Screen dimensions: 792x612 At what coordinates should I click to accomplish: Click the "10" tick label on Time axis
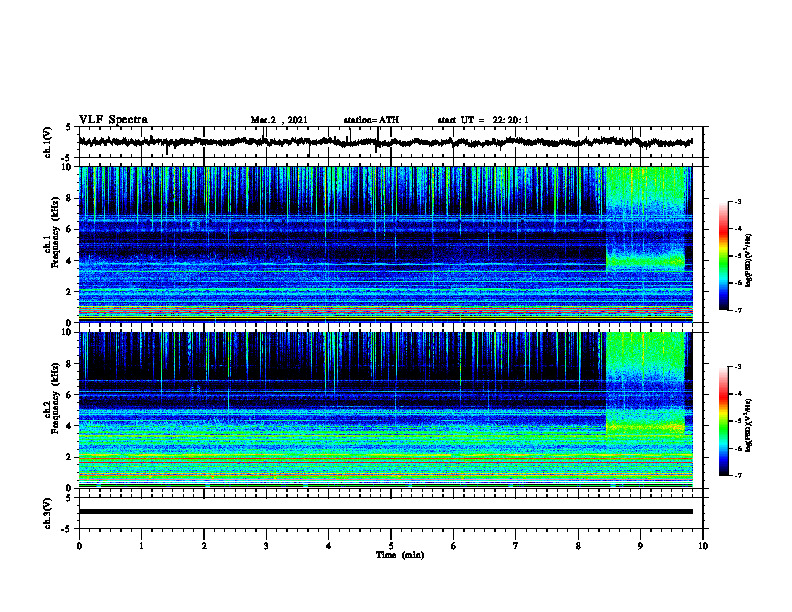pos(703,546)
